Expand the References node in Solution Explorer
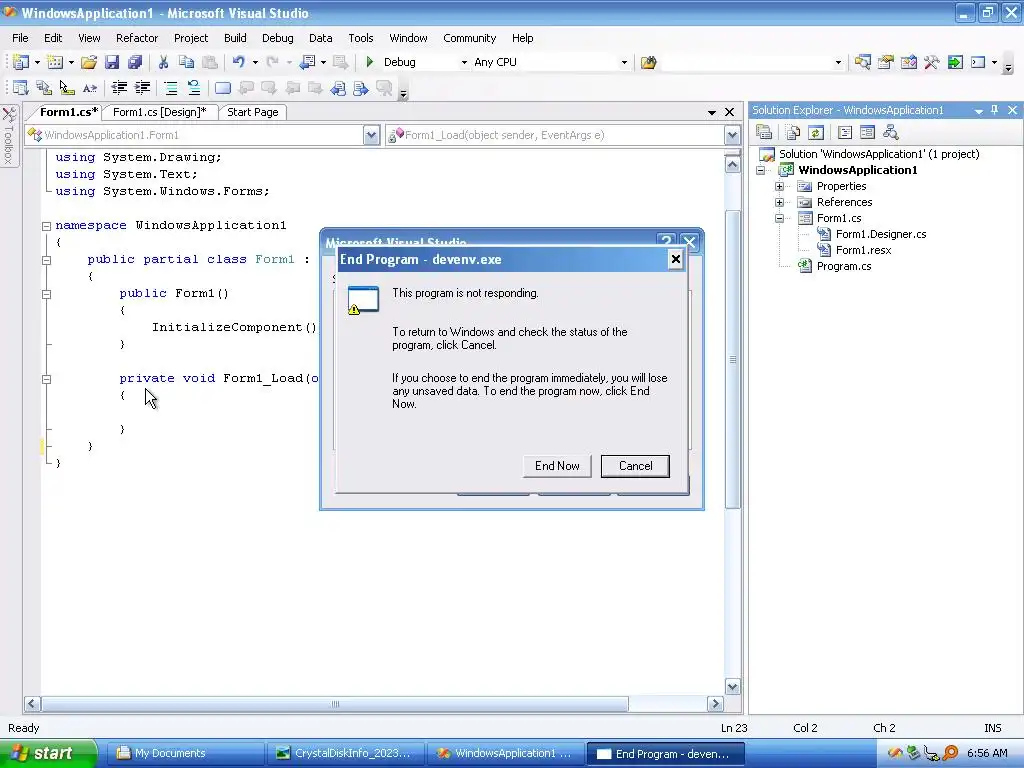The height and width of the screenshot is (768, 1024). [x=779, y=202]
